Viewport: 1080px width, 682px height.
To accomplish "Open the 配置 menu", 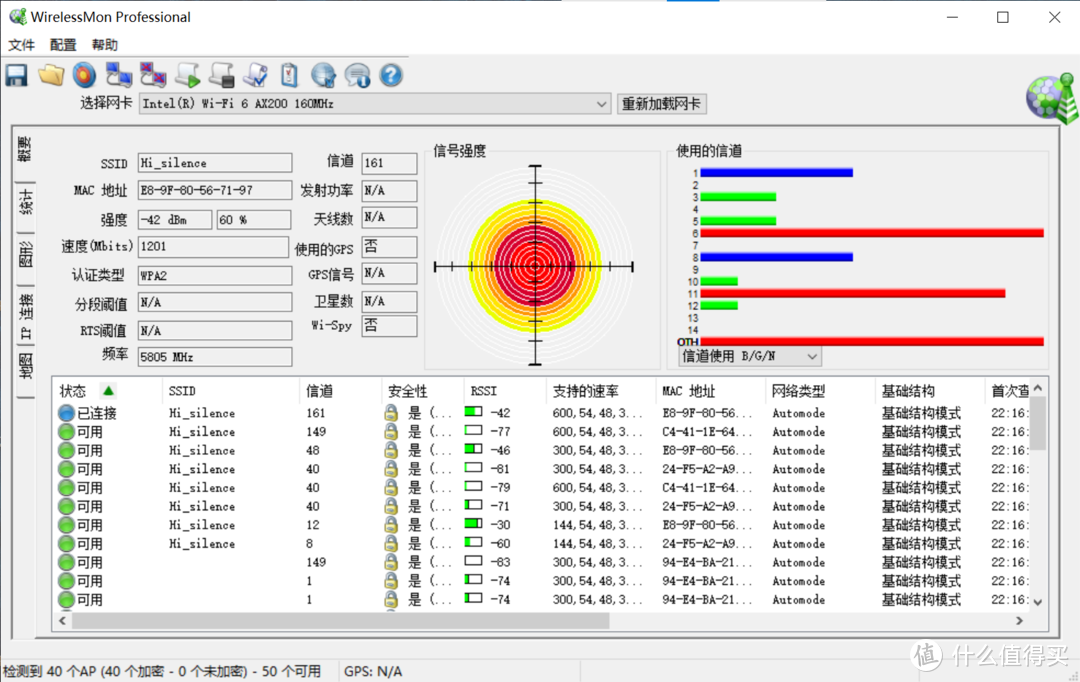I will pyautogui.click(x=63, y=45).
